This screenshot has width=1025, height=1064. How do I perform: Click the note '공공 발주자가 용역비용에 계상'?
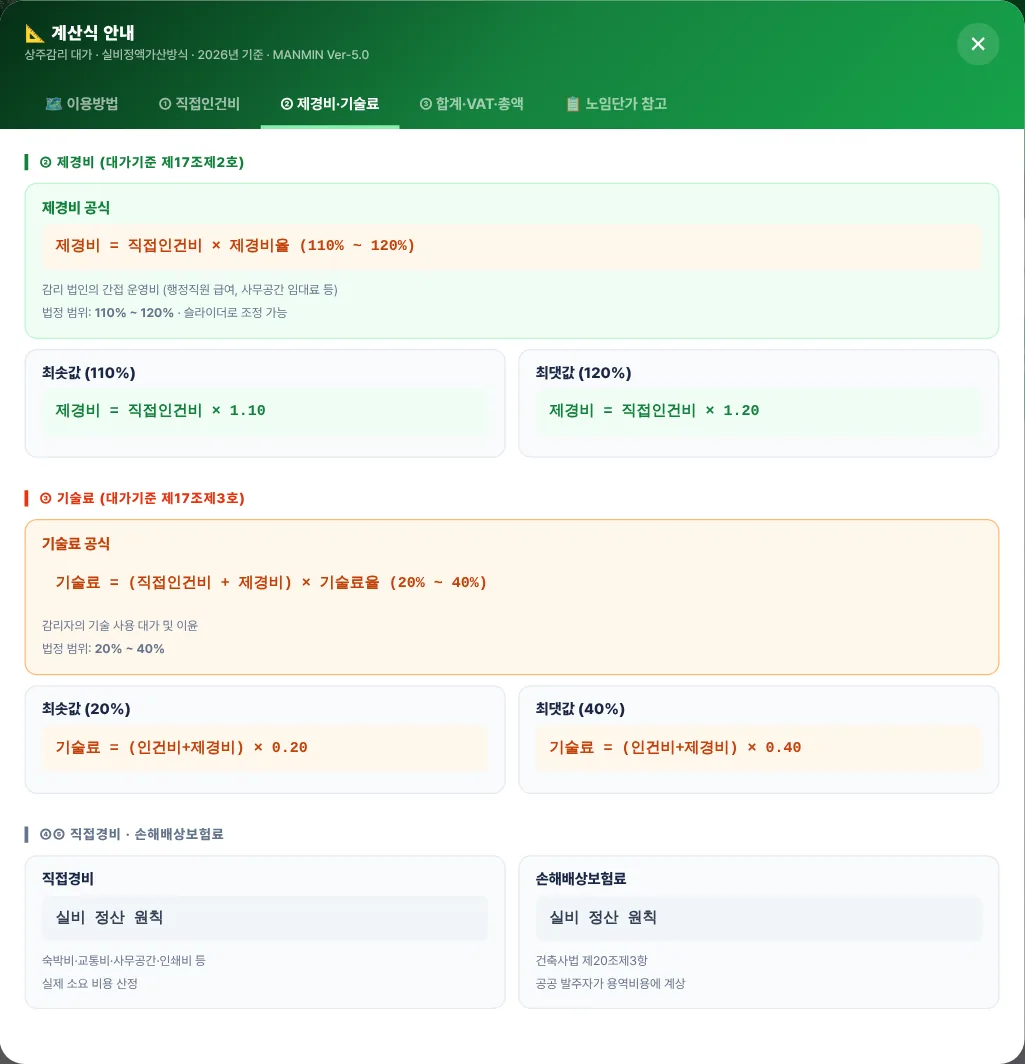click(611, 984)
